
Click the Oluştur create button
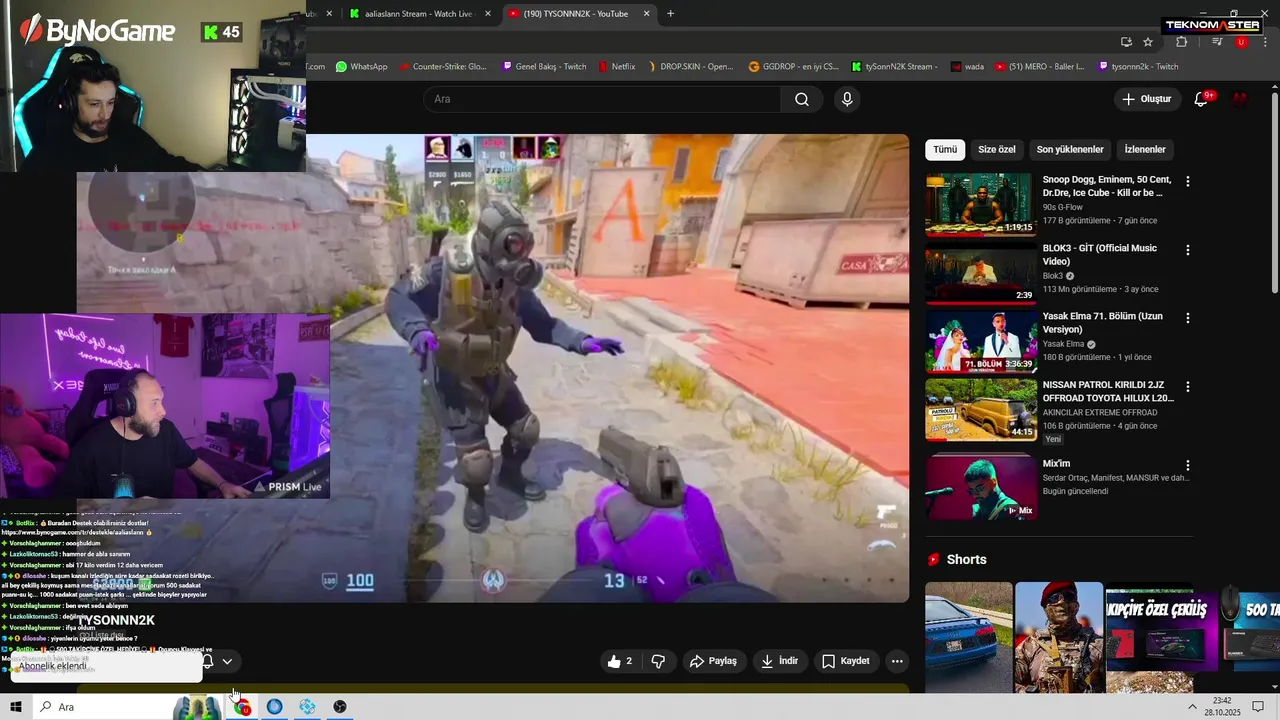click(x=1146, y=99)
